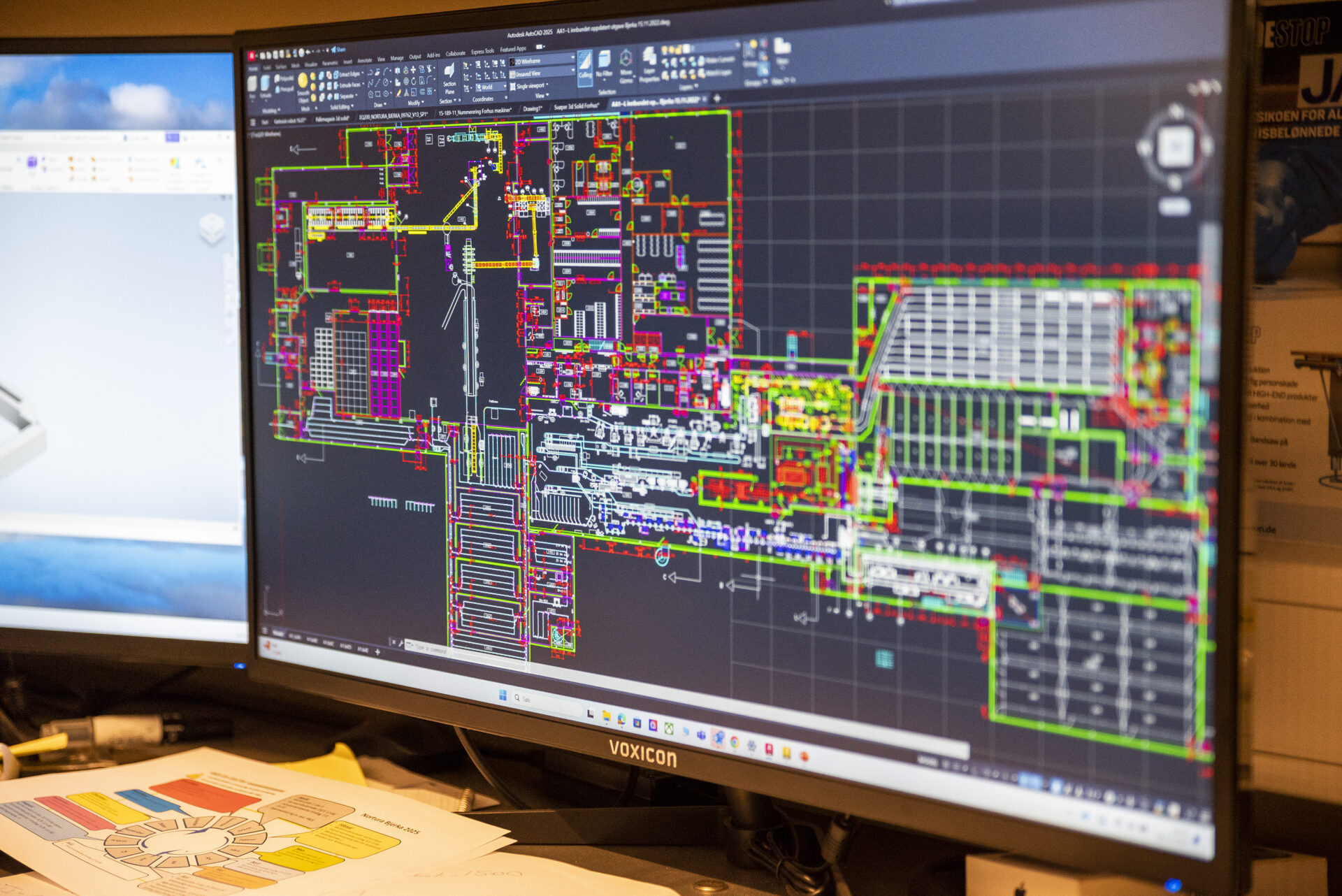Click the Extrude tool

[x=266, y=87]
